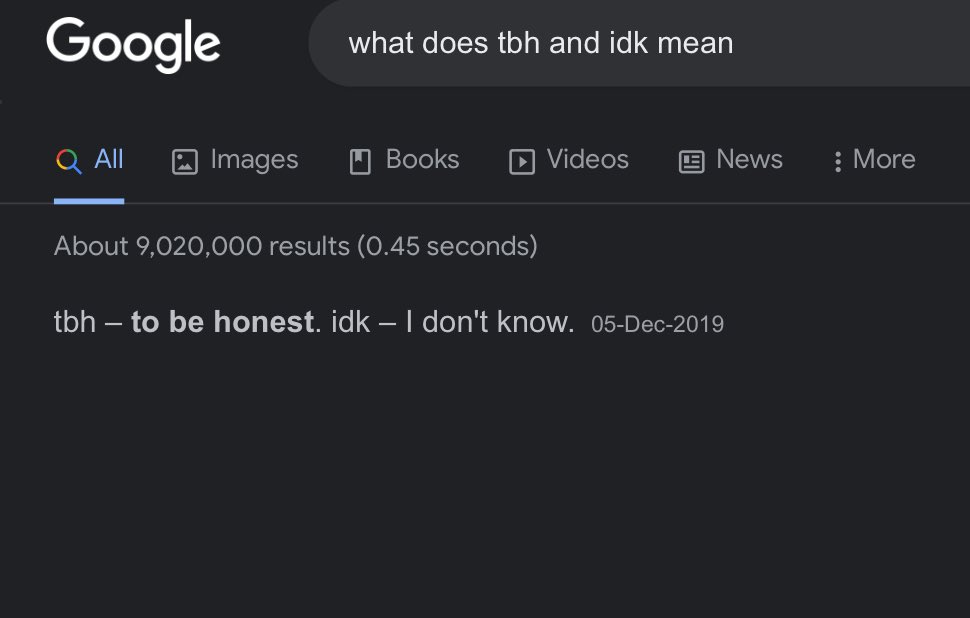Click the 05-Dec-2019 date label

pyautogui.click(x=657, y=324)
